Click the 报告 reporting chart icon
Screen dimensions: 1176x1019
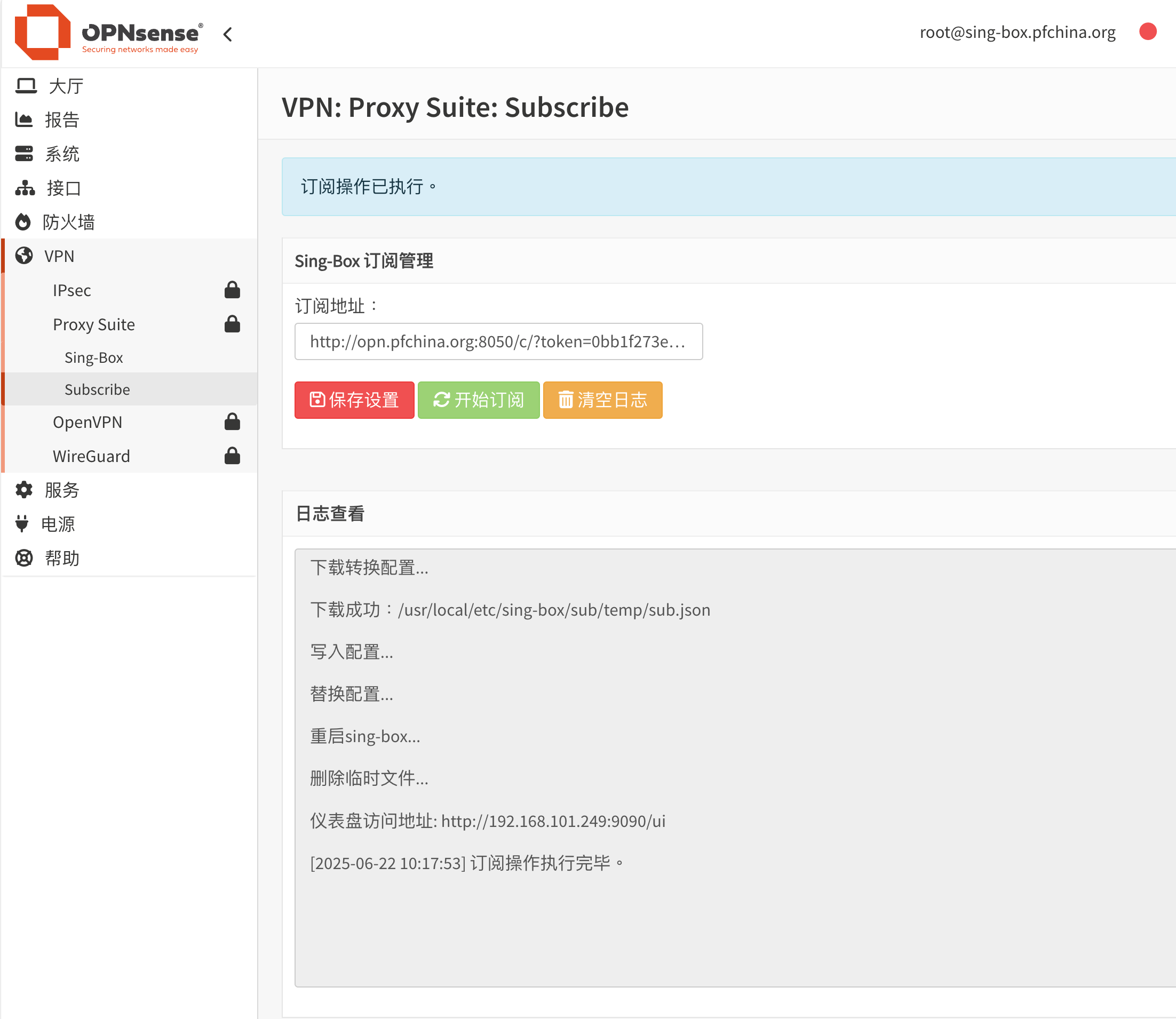point(23,120)
